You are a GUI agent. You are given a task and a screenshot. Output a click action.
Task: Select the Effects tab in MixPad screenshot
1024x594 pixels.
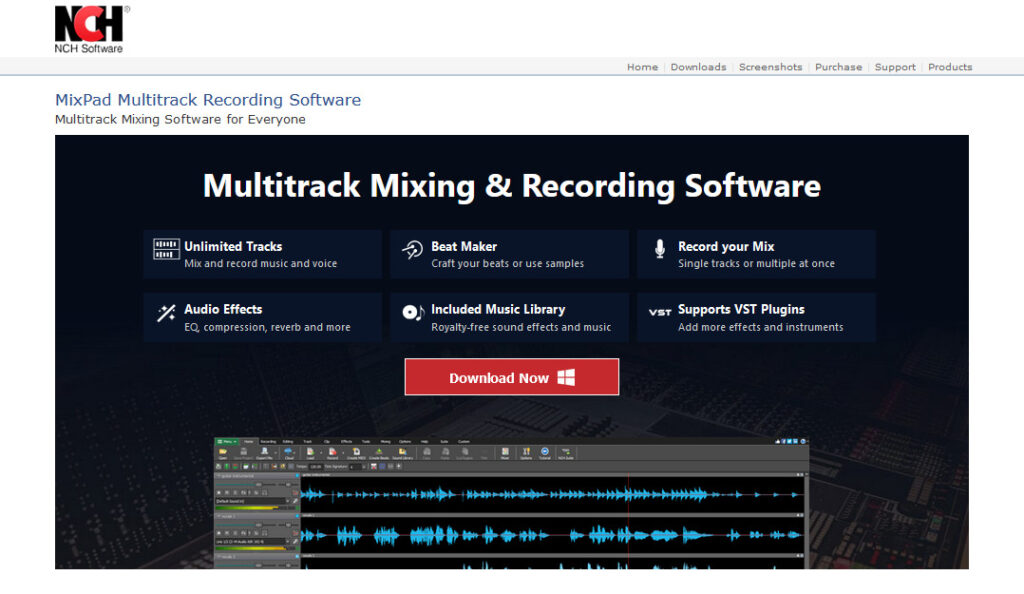346,442
